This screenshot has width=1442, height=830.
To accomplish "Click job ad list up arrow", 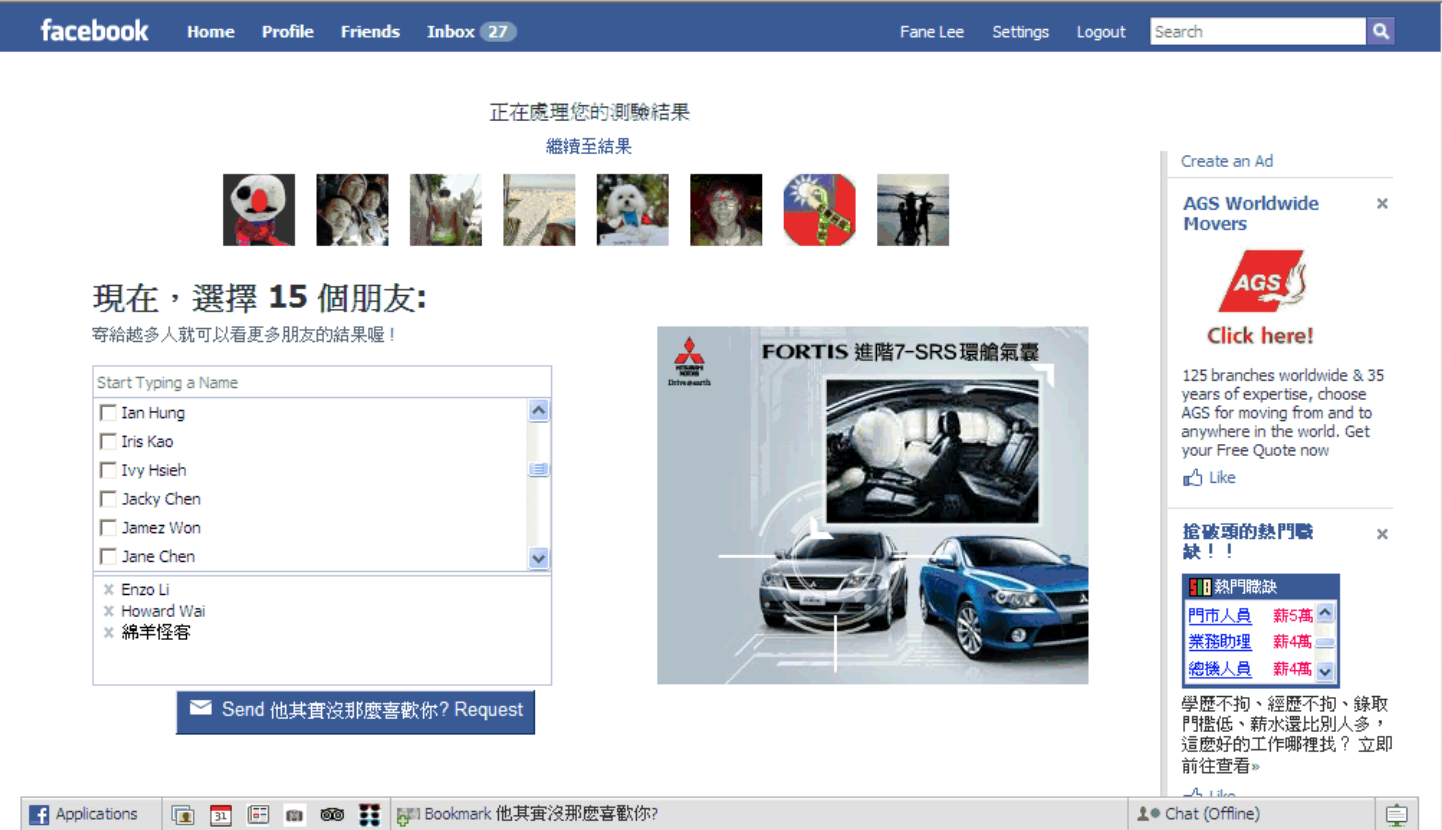I will (x=1325, y=613).
